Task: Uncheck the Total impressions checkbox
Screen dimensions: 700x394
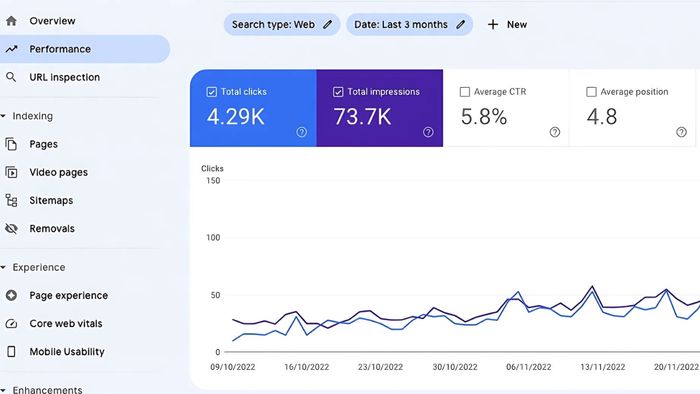Action: coord(338,92)
